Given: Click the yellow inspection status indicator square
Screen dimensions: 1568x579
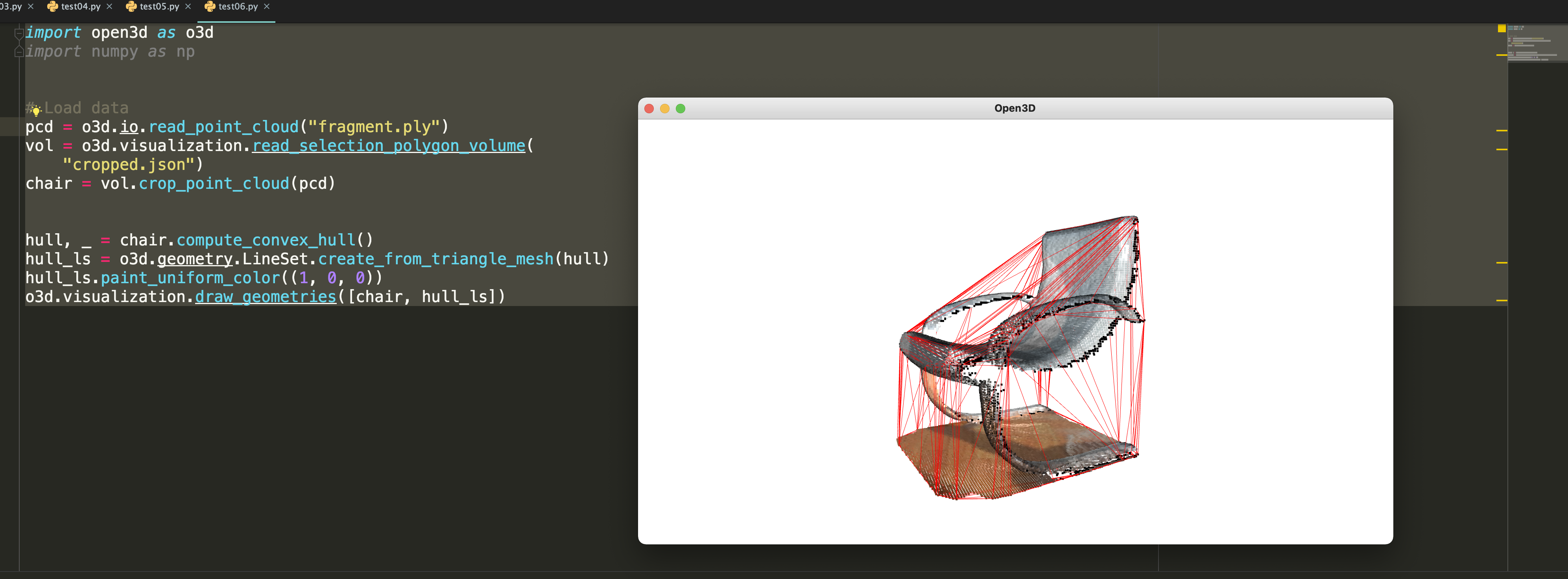Looking at the screenshot, I should coord(1501,29).
